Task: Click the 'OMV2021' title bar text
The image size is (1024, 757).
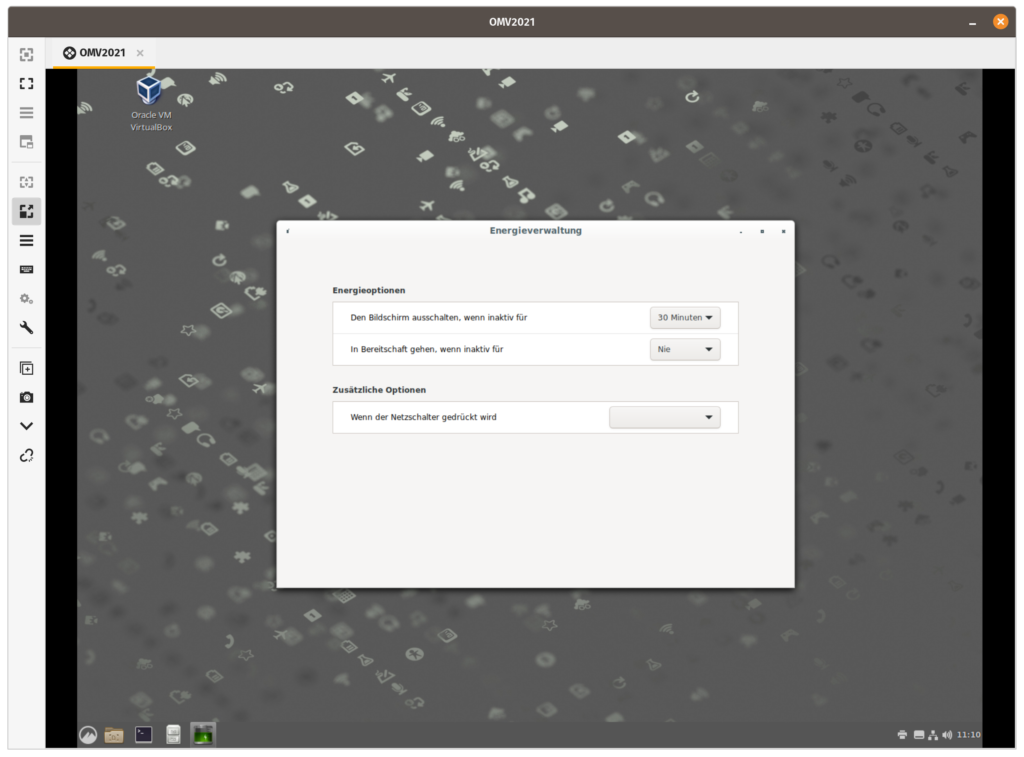Action: 512,22
